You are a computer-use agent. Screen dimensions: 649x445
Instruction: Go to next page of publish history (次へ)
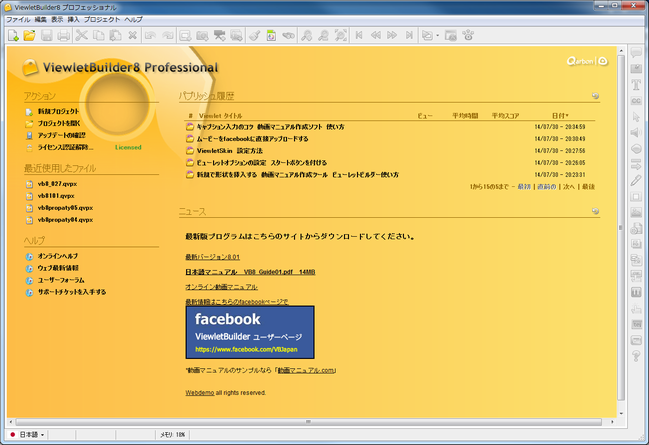567,187
